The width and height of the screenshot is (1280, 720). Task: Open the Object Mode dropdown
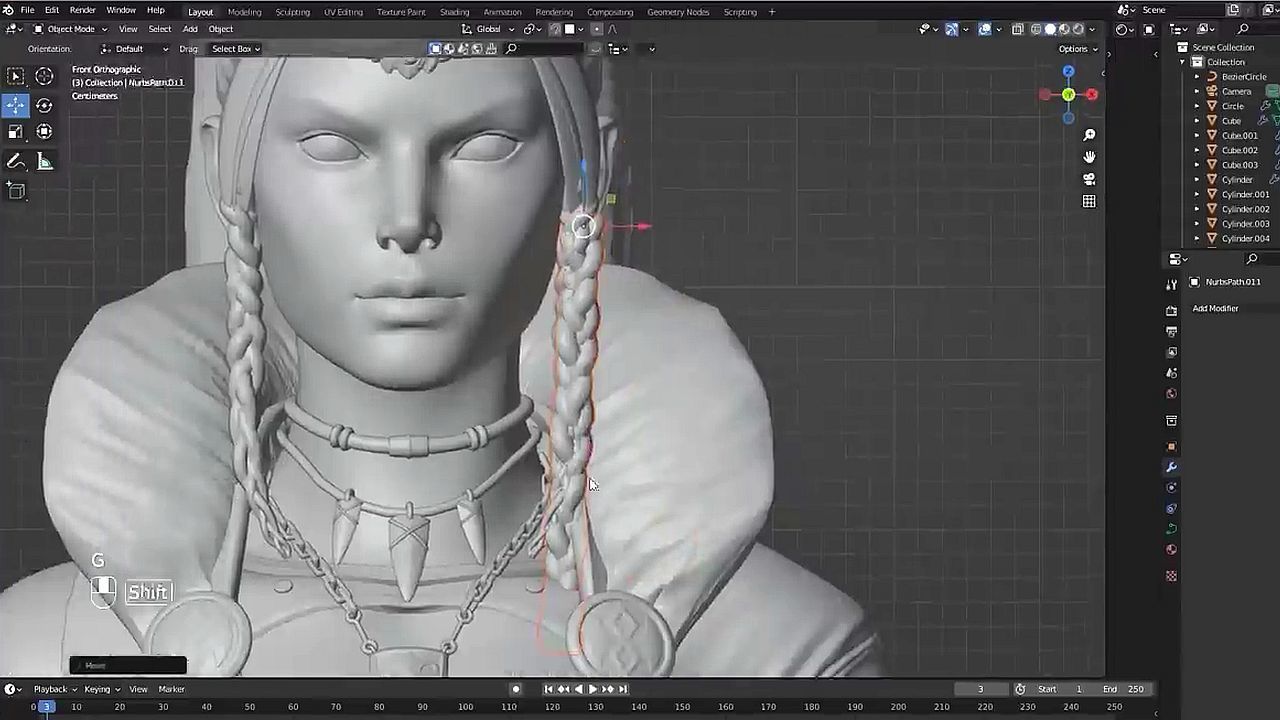72,29
